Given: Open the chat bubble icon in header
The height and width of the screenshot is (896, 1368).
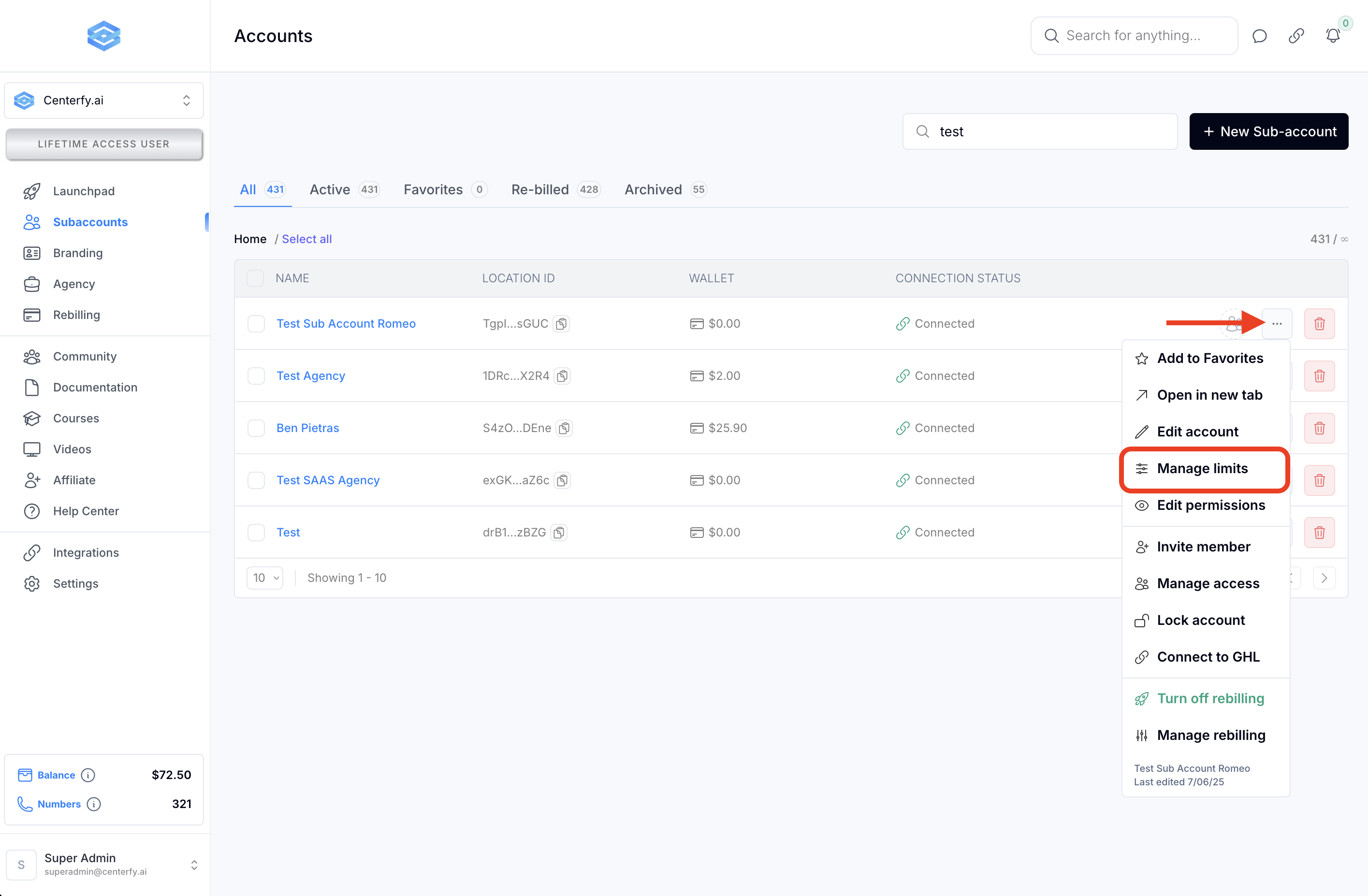Looking at the screenshot, I should pyautogui.click(x=1259, y=36).
